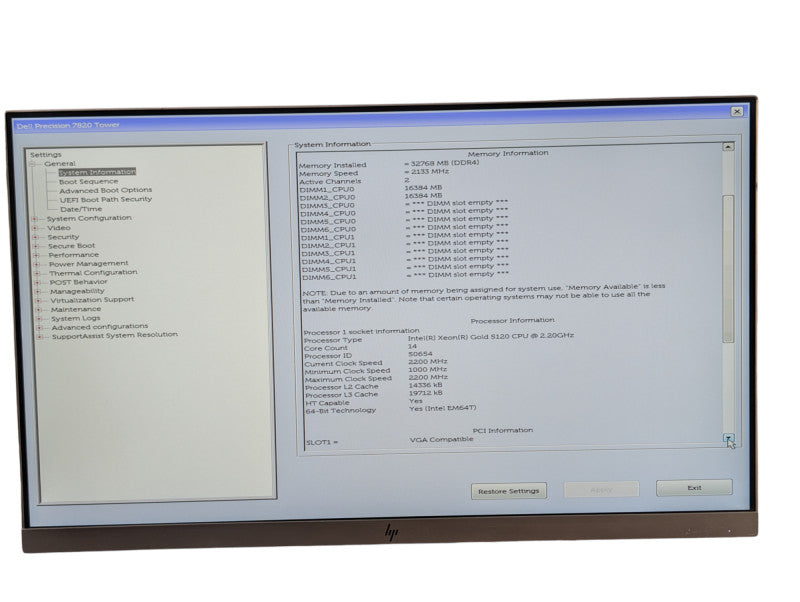Viewport: 800px width, 602px height.
Task: Expand the Power Management node
Action: [x=37, y=265]
